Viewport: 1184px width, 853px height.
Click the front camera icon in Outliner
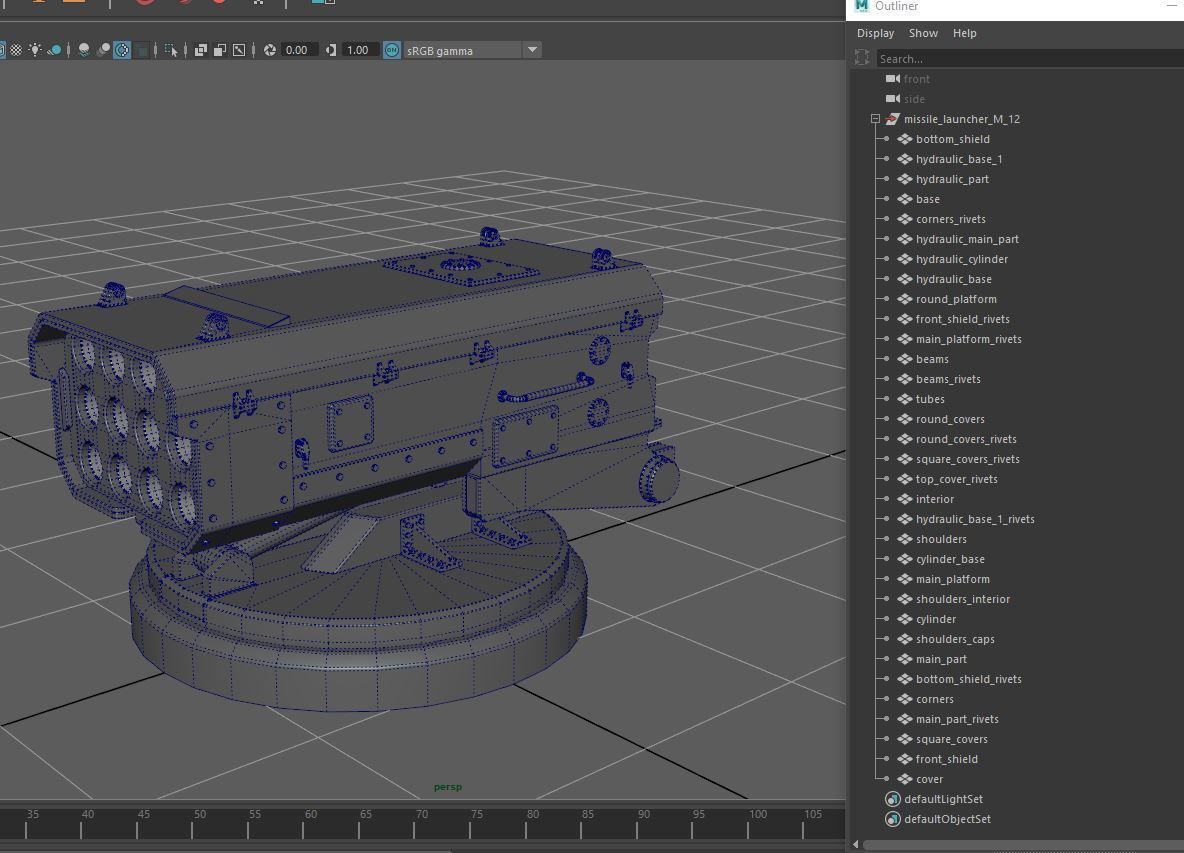[893, 79]
